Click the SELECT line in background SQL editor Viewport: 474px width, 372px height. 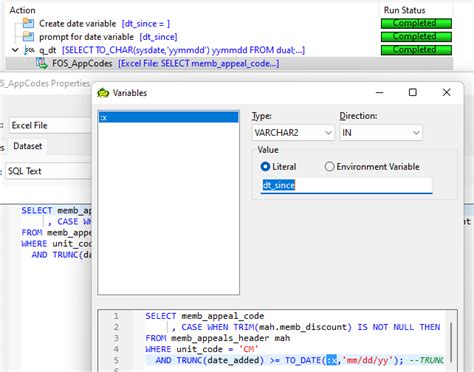click(x=56, y=211)
